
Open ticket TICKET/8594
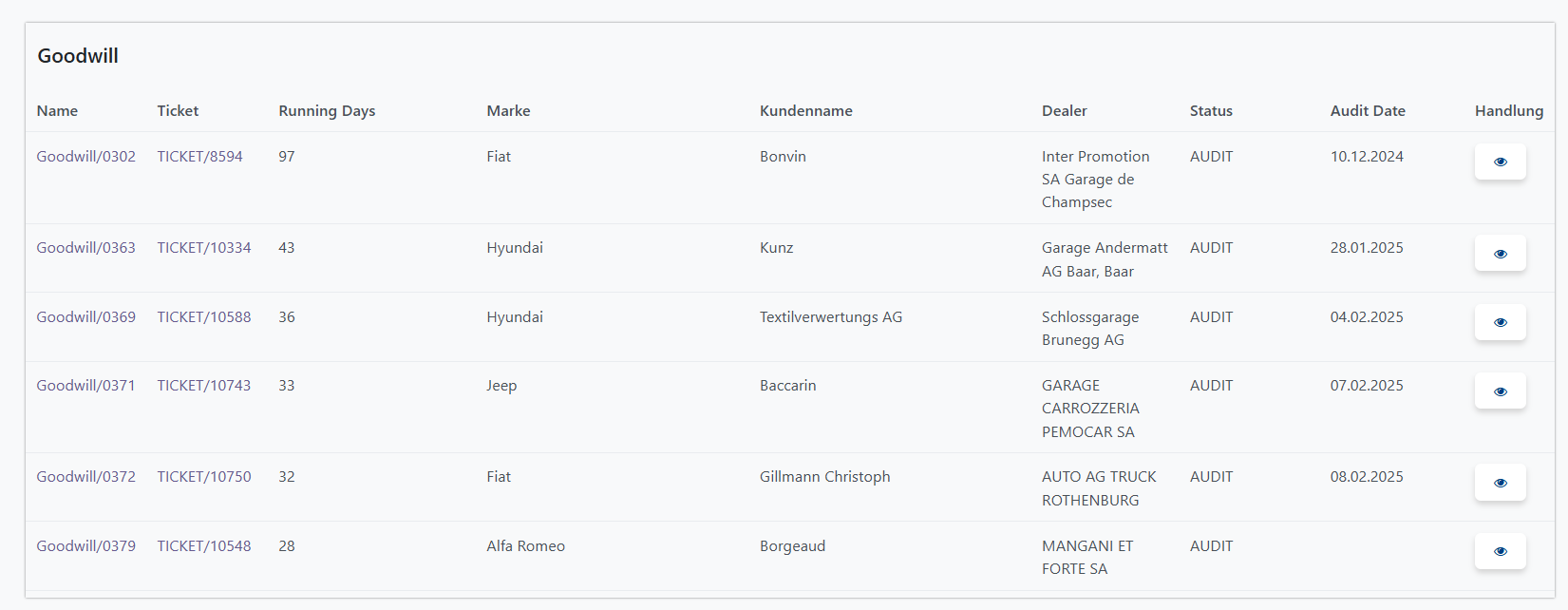199,157
